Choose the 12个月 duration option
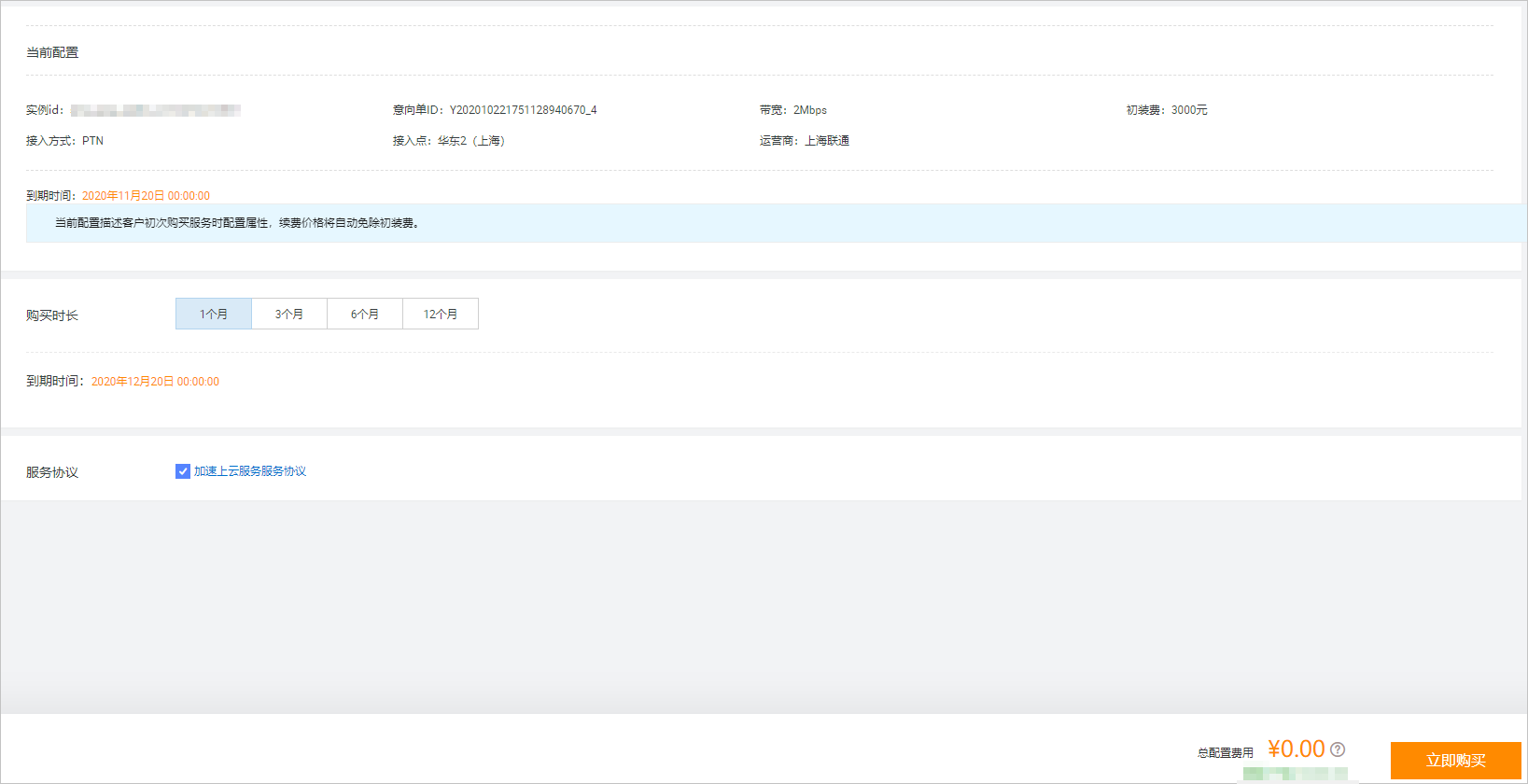 tap(441, 314)
